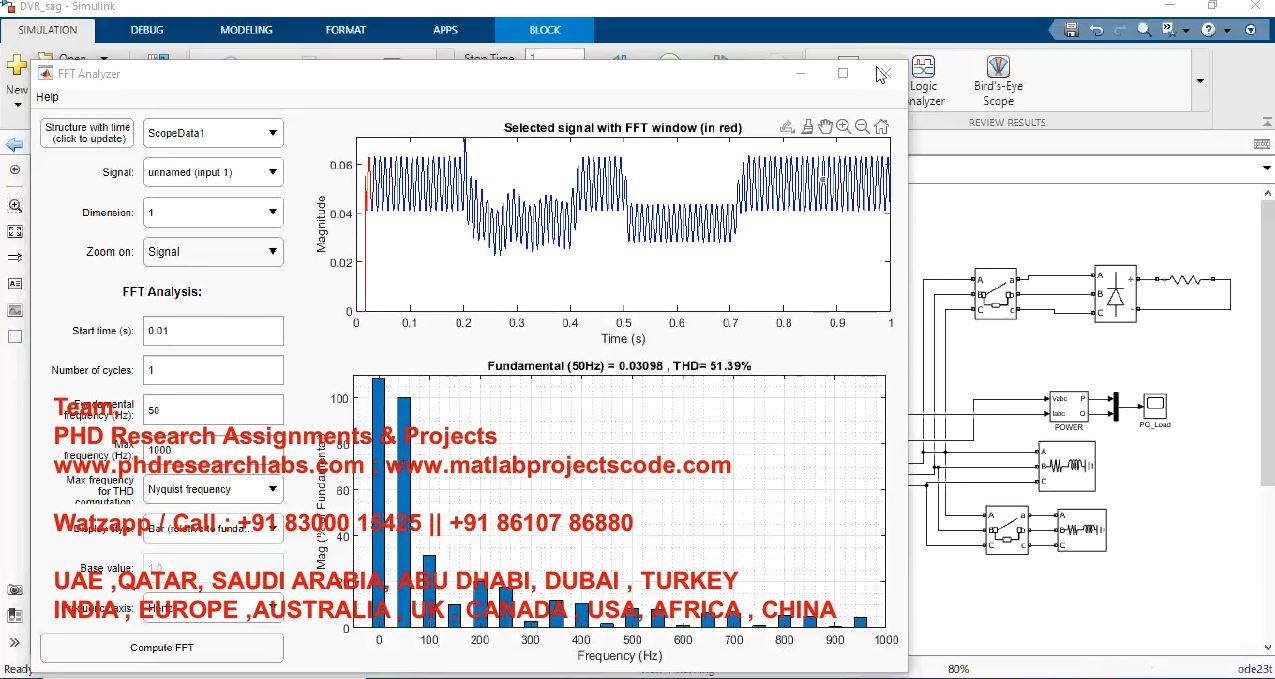Image resolution: width=1275 pixels, height=679 pixels.
Task: Select the POWER measurement block
Action: pyautogui.click(x=1068, y=406)
